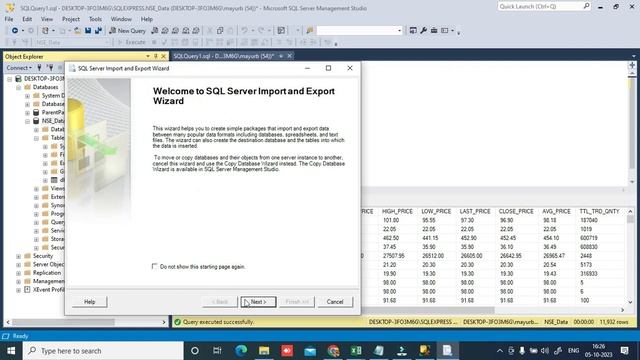Click the back navigation icon in toolbar

15,31
